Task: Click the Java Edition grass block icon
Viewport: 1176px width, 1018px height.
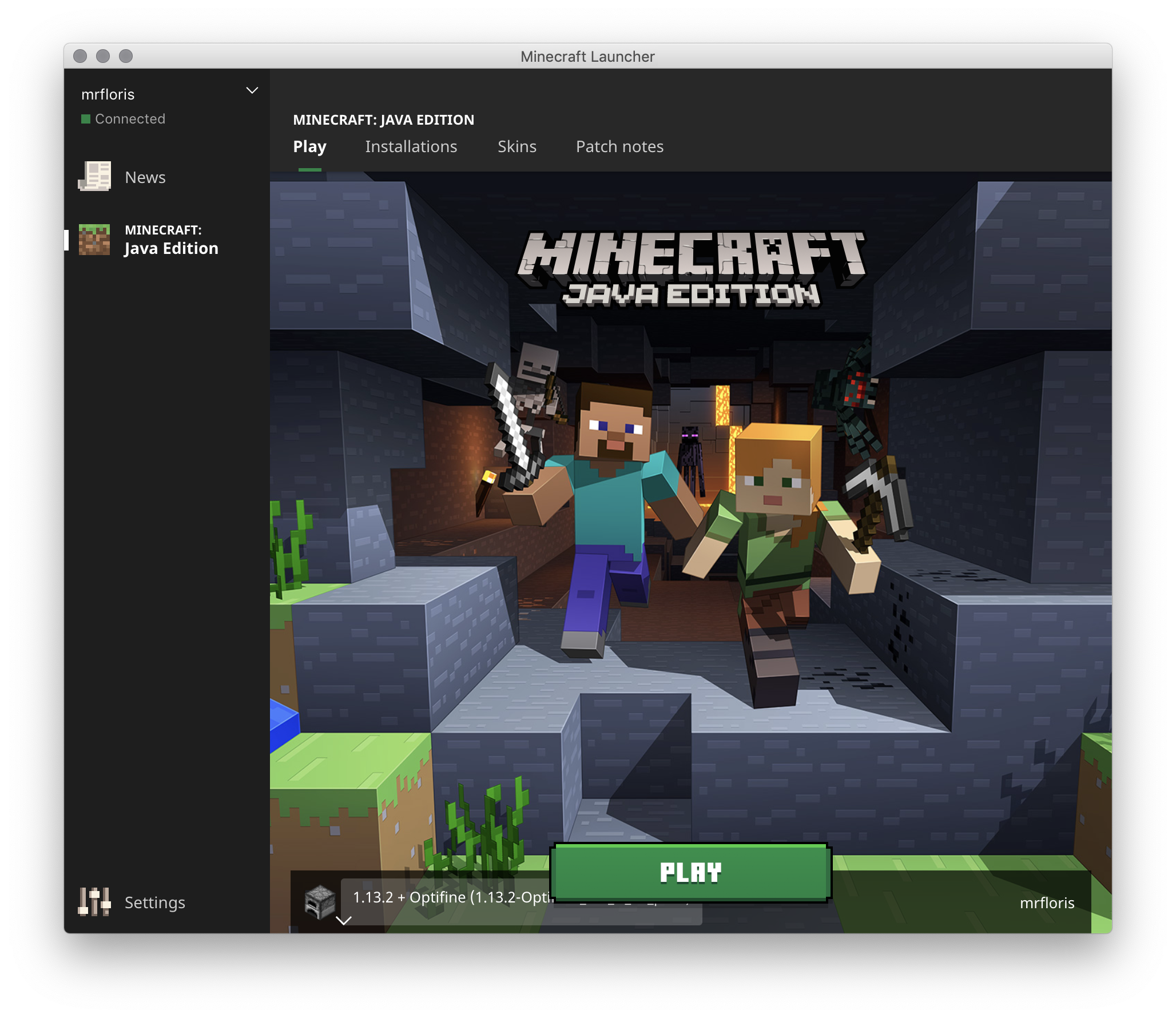Action: 94,240
